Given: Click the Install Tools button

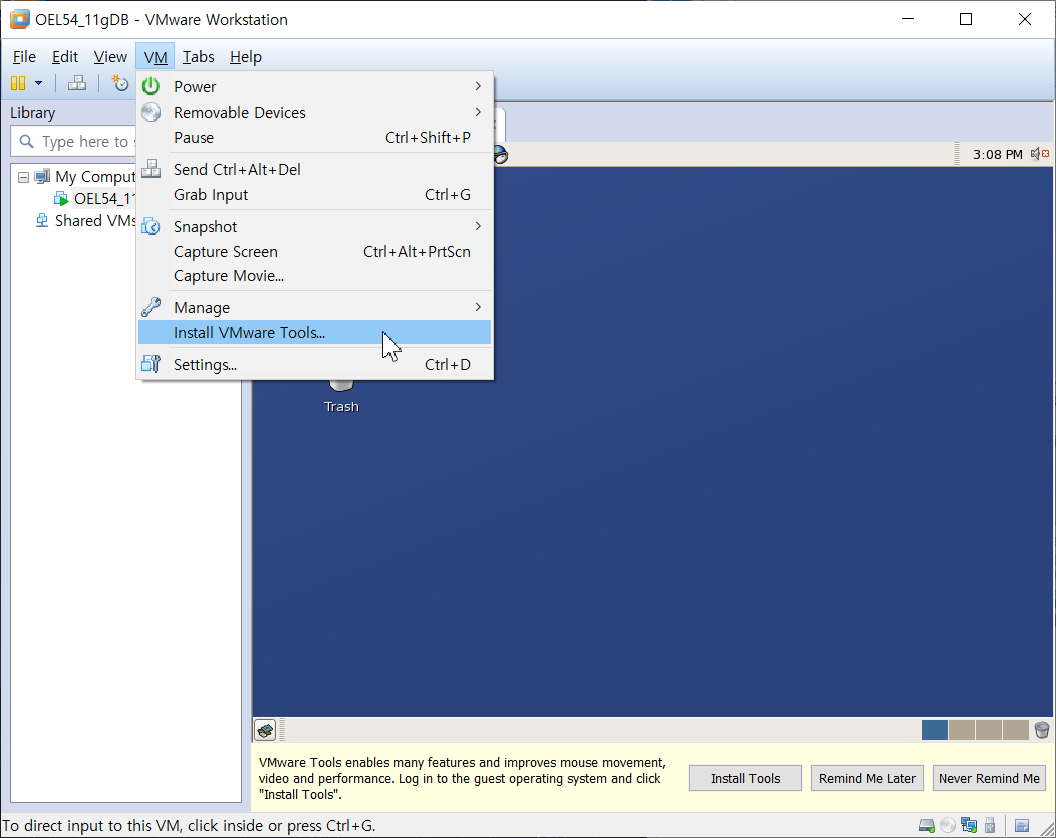Looking at the screenshot, I should pyautogui.click(x=746, y=778).
